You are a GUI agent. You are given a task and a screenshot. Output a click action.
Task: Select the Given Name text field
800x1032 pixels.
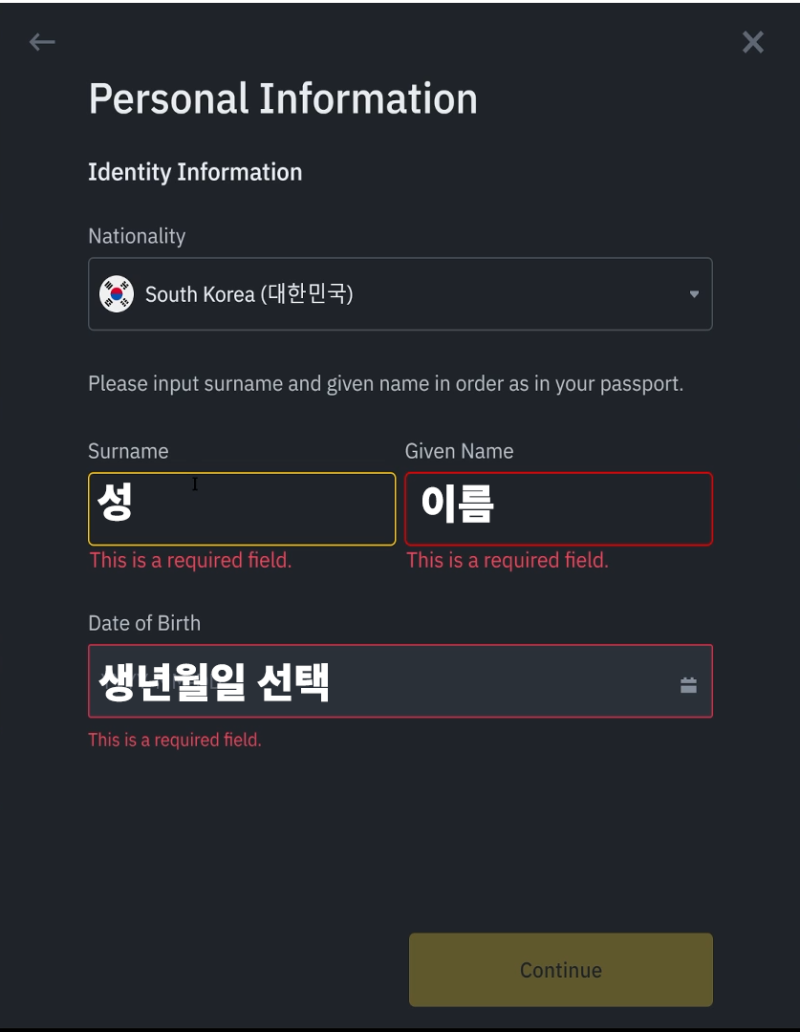click(558, 509)
